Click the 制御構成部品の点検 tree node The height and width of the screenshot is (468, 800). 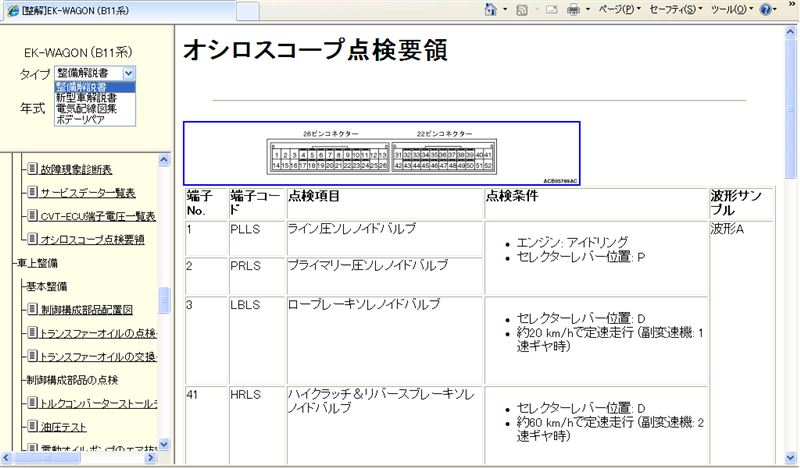[x=72, y=380]
